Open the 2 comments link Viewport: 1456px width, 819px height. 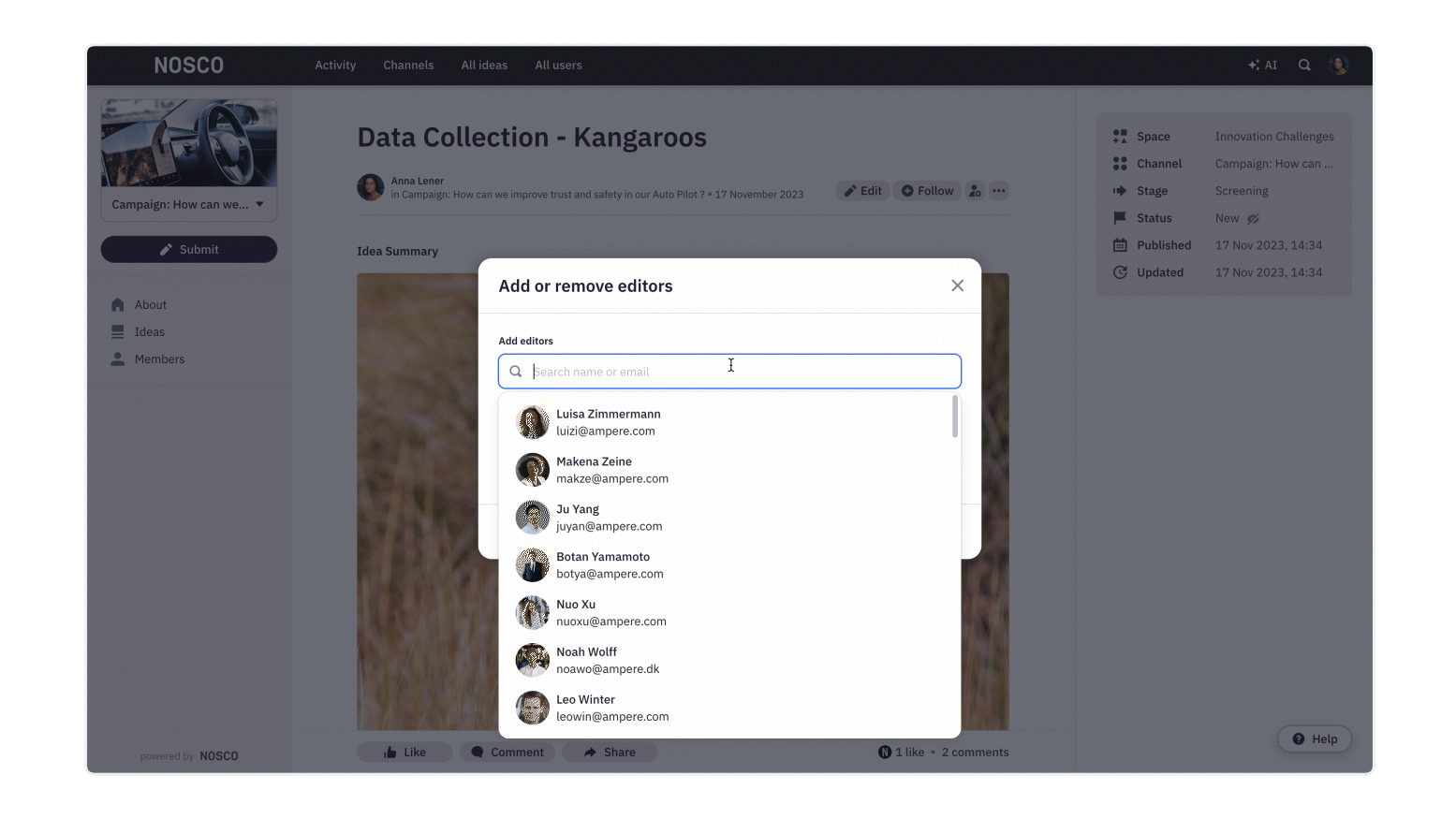coord(976,753)
